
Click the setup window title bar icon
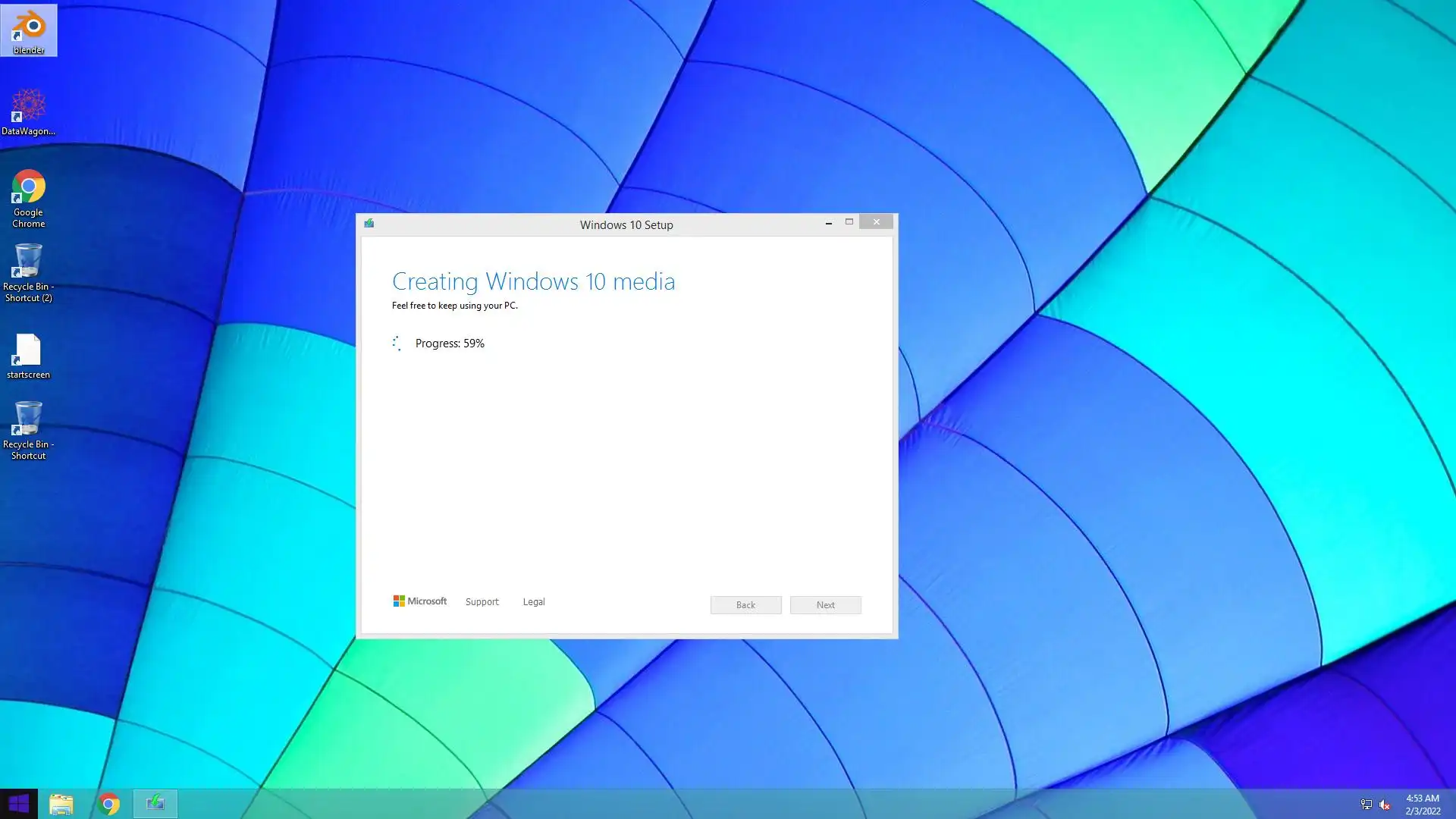(x=369, y=224)
